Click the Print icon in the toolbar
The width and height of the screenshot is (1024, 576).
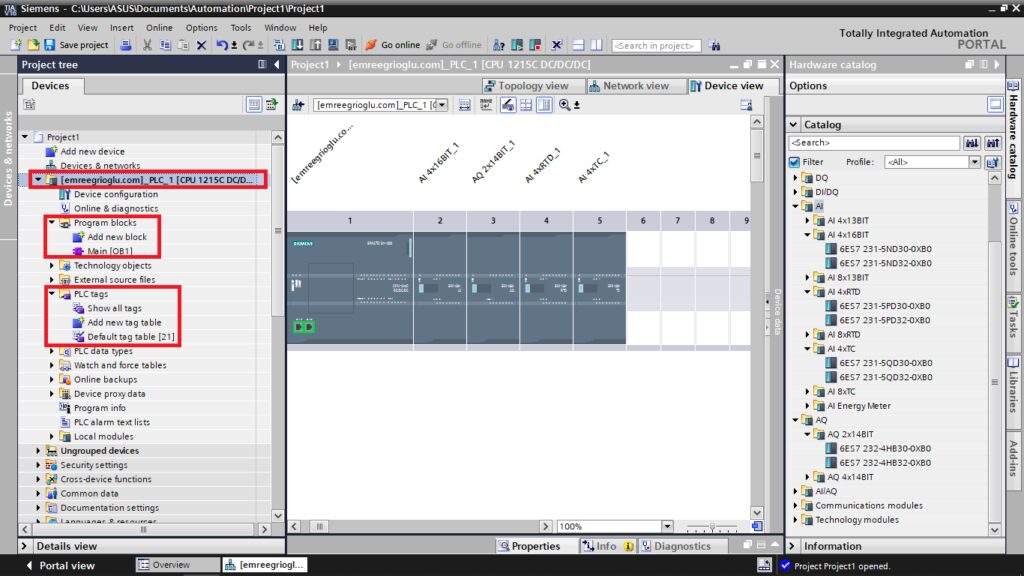[x=126, y=45]
